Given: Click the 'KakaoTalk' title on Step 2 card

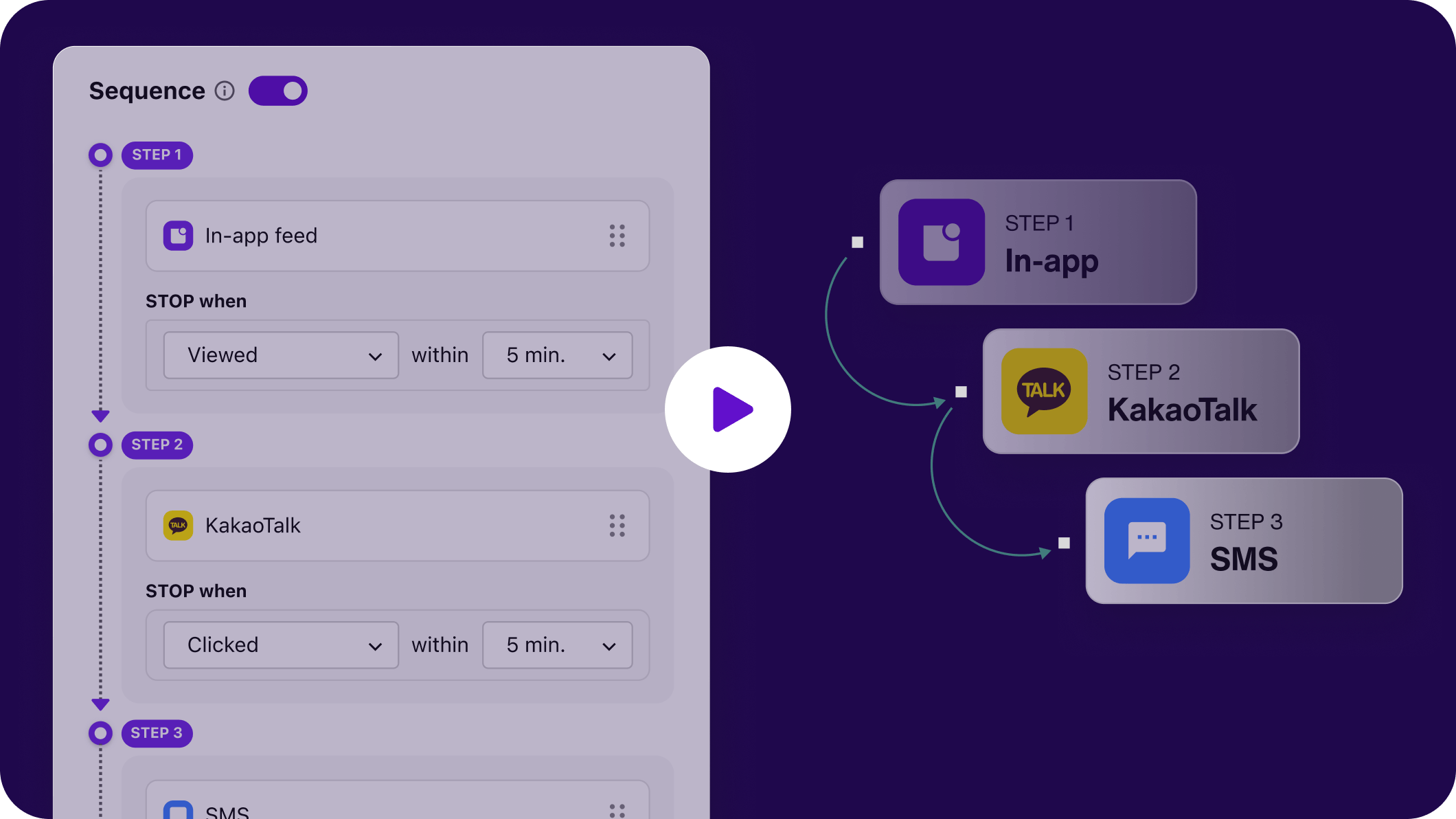Looking at the screenshot, I should click(1182, 410).
